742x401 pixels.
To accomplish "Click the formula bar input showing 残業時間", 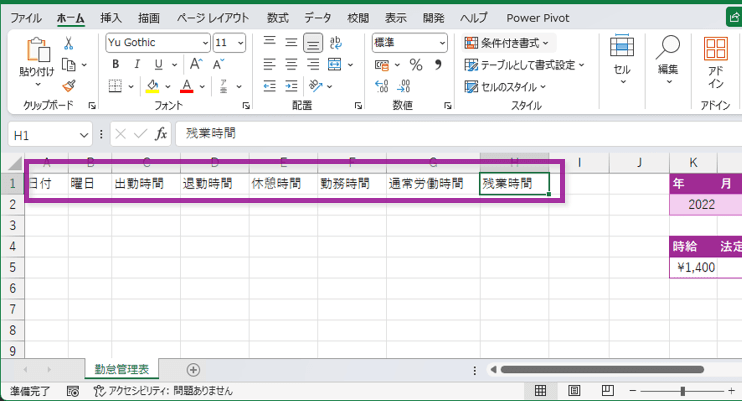I will [459, 134].
